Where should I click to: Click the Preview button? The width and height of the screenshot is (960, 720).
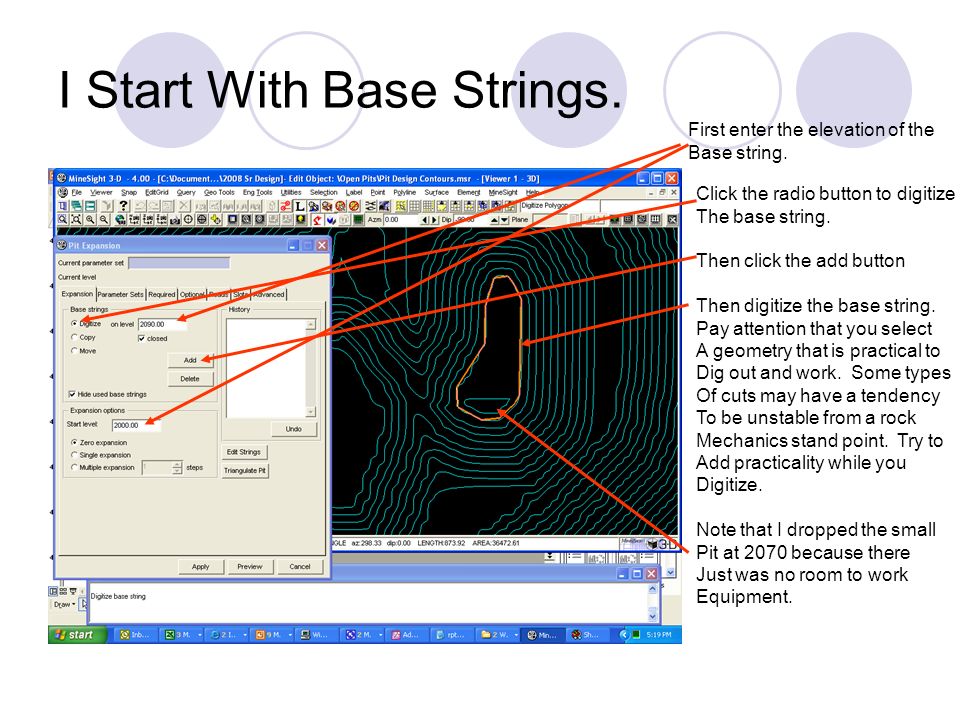249,566
